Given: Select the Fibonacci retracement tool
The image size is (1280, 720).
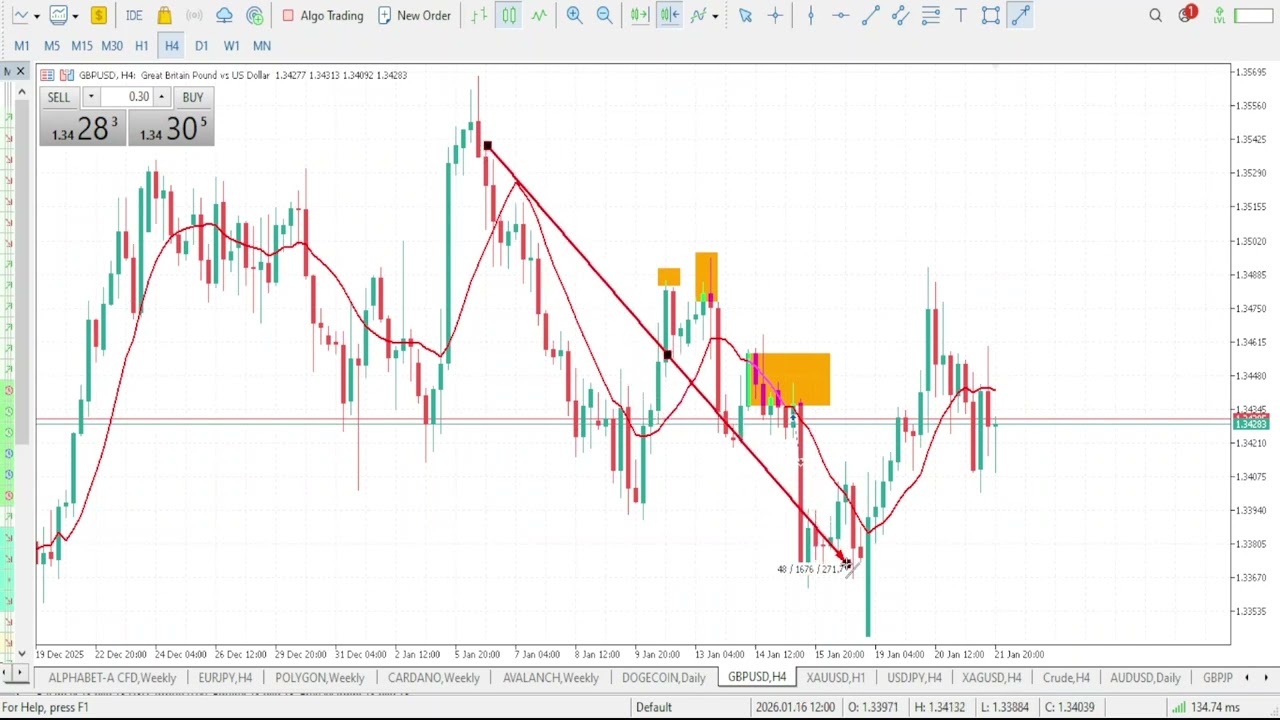Looking at the screenshot, I should (x=930, y=15).
